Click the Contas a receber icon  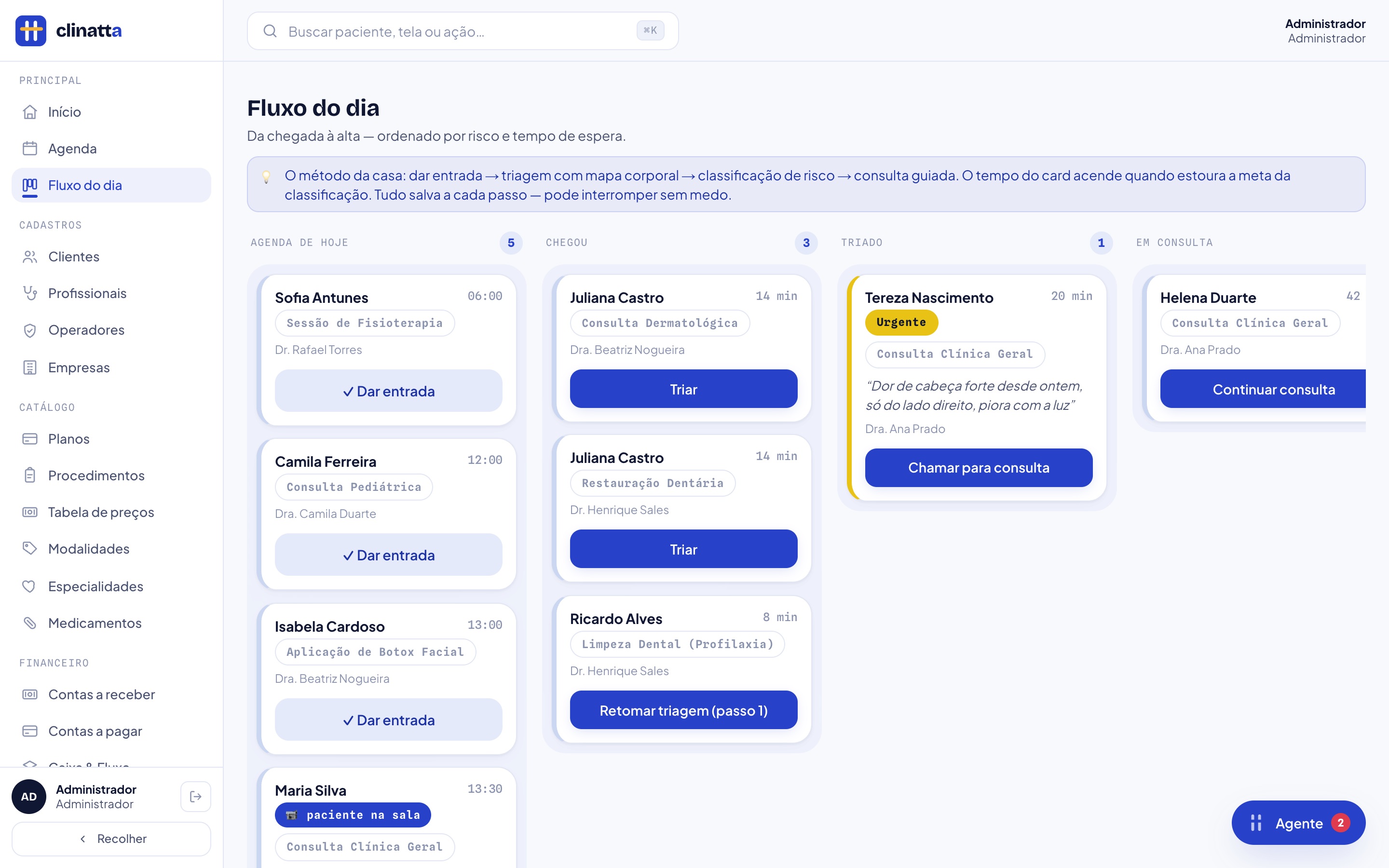pyautogui.click(x=30, y=694)
